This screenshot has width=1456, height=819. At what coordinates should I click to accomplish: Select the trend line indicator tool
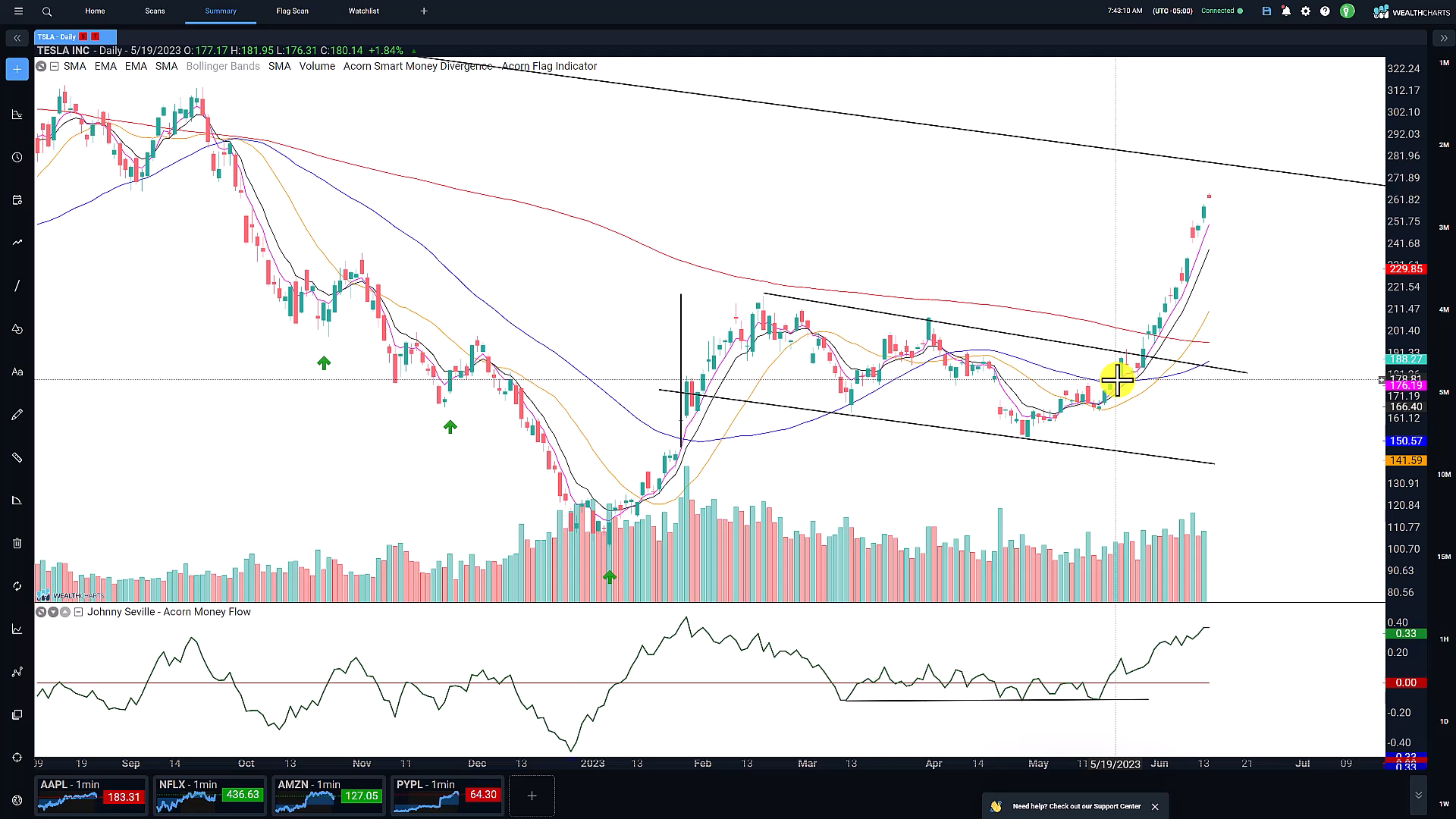[17, 243]
